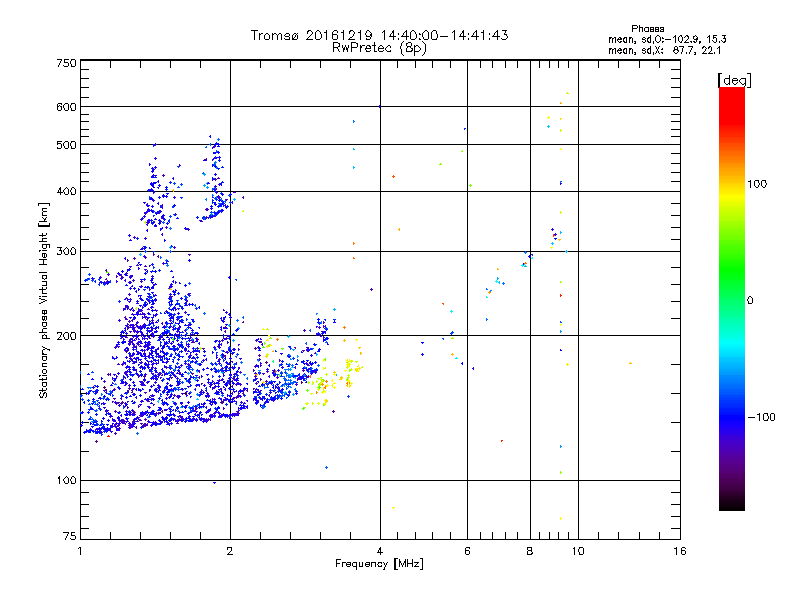Screen dimensions: 800x600
Task: Click the y-axis tick label '600'
Action: 66,107
